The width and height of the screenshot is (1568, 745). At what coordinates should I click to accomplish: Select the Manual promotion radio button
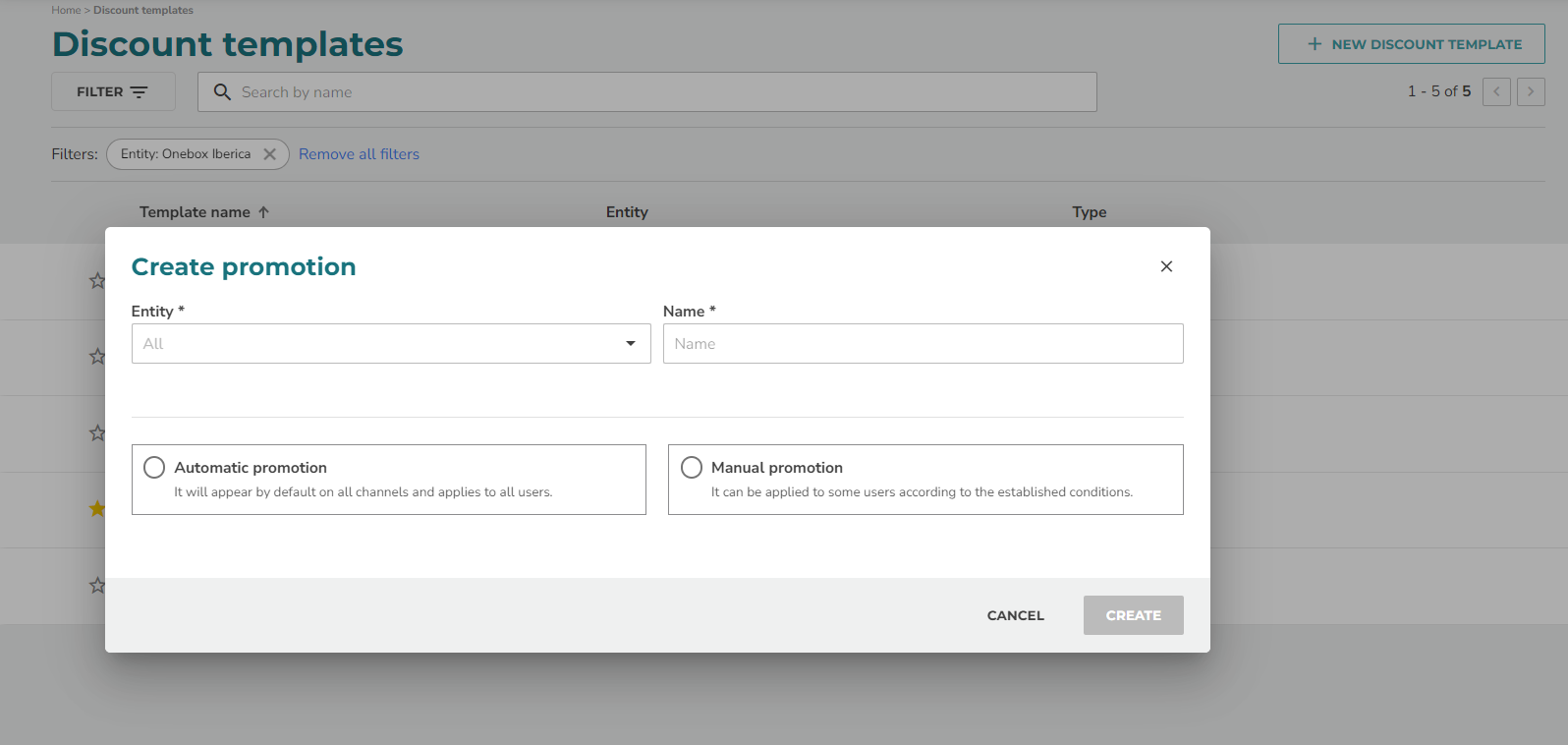point(692,468)
